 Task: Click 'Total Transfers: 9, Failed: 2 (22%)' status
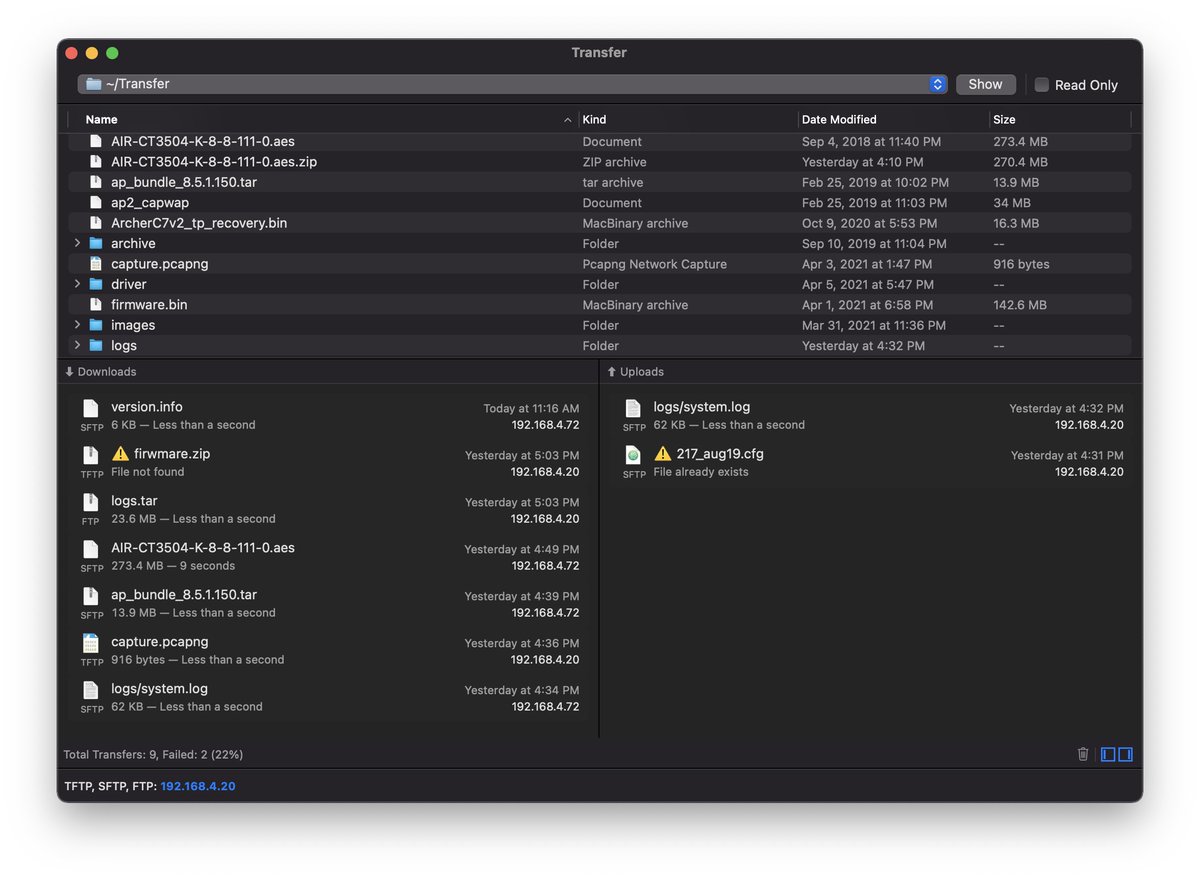pyautogui.click(x=153, y=755)
